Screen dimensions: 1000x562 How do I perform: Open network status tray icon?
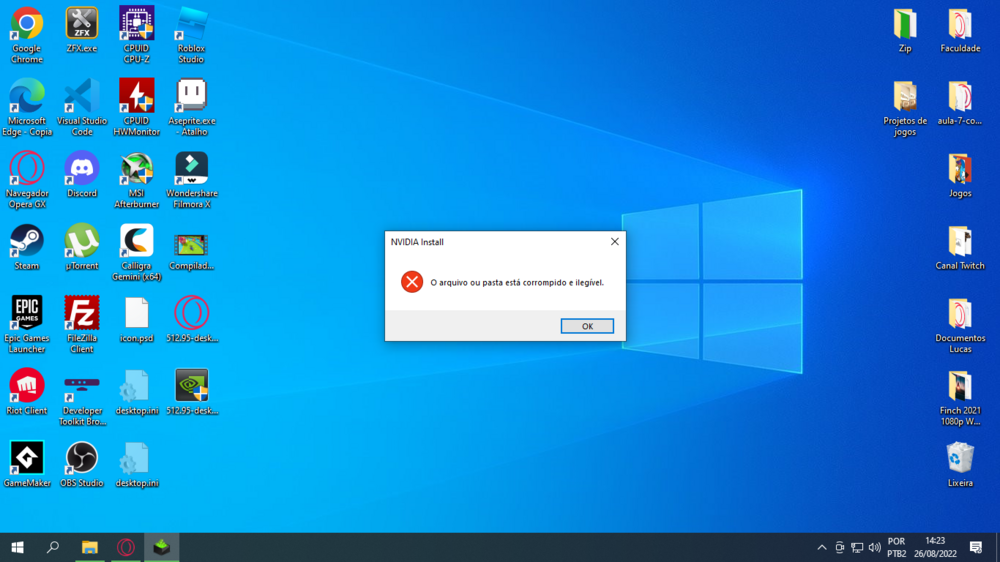[857, 547]
